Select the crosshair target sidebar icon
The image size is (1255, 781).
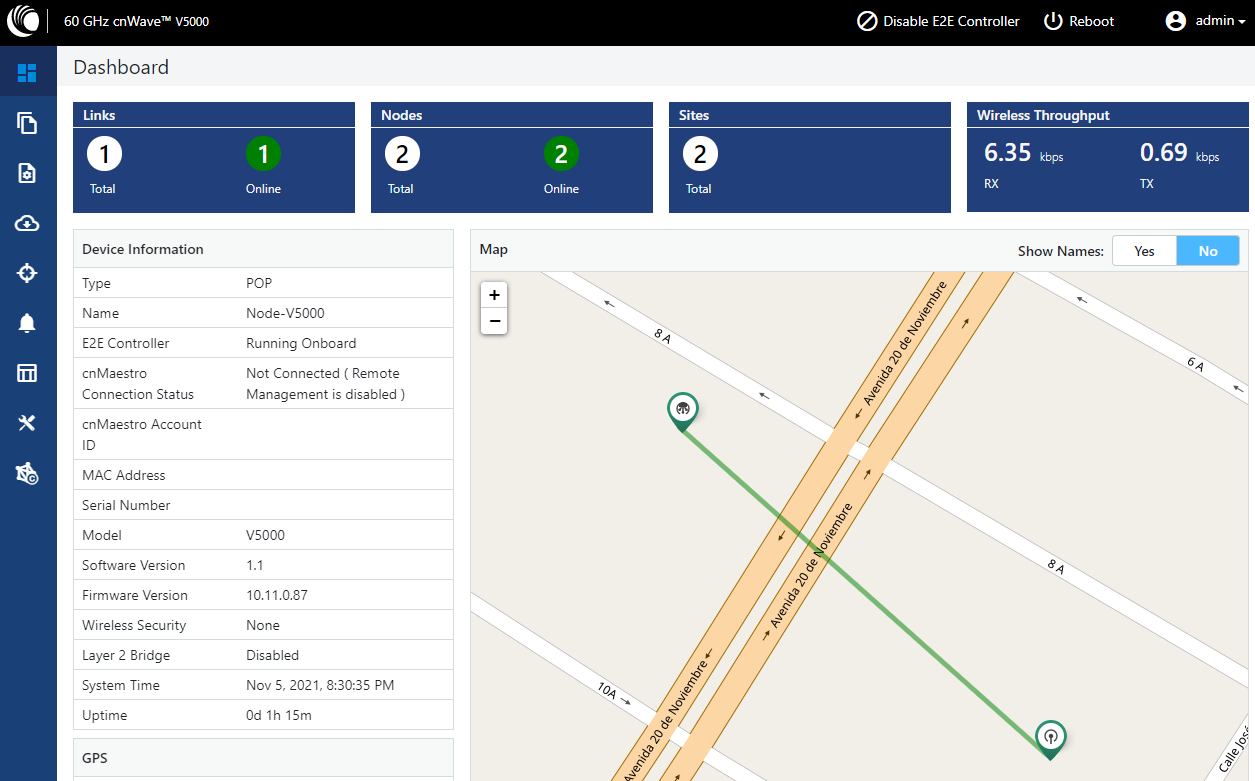[27, 273]
